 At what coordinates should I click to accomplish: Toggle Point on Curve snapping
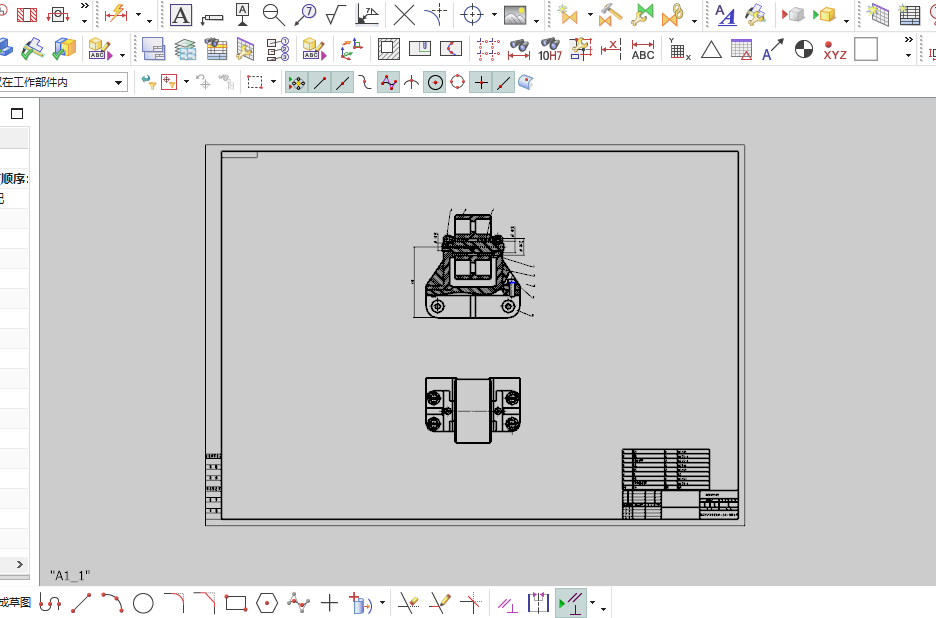tap(504, 82)
